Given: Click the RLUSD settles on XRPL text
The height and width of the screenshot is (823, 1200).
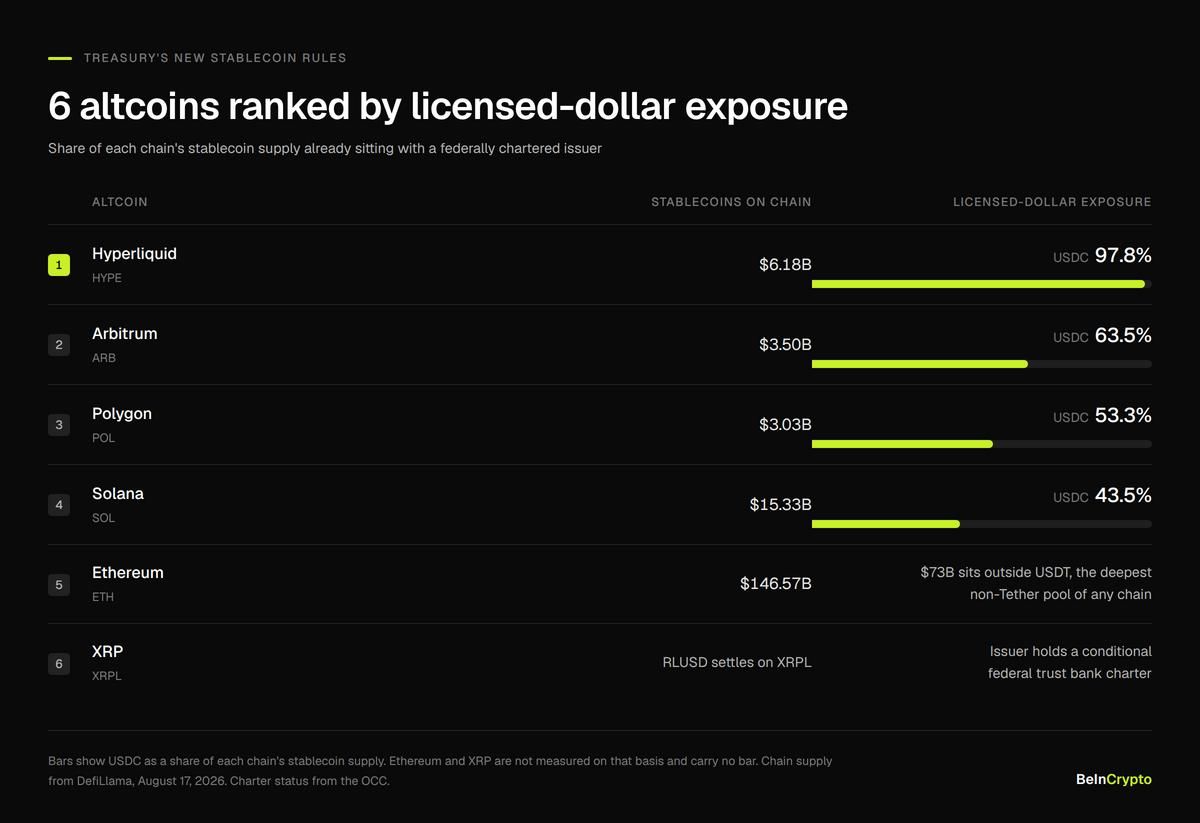Looking at the screenshot, I should [737, 662].
